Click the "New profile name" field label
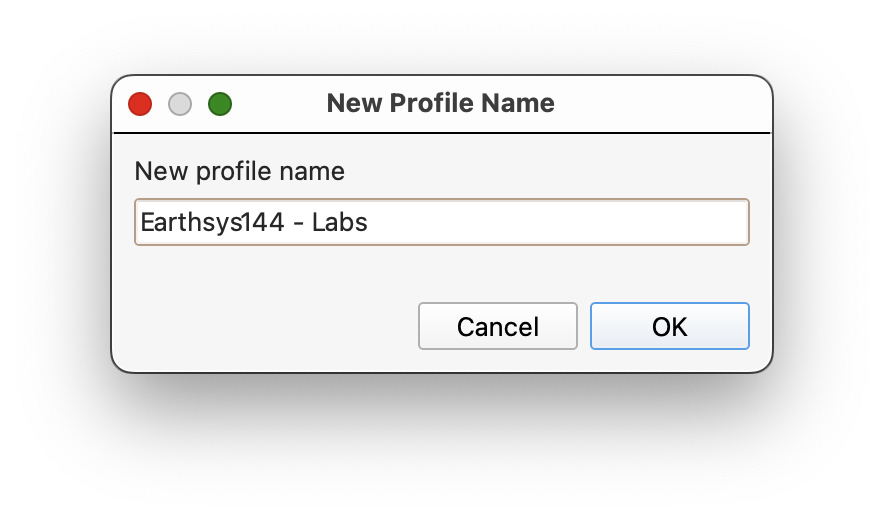Image resolution: width=884 pixels, height=520 pixels. [x=239, y=171]
